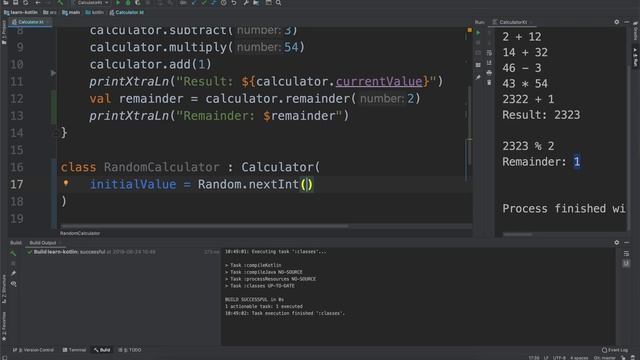Select learn-kotlin in the breadcrumb bar

[x=21, y=12]
